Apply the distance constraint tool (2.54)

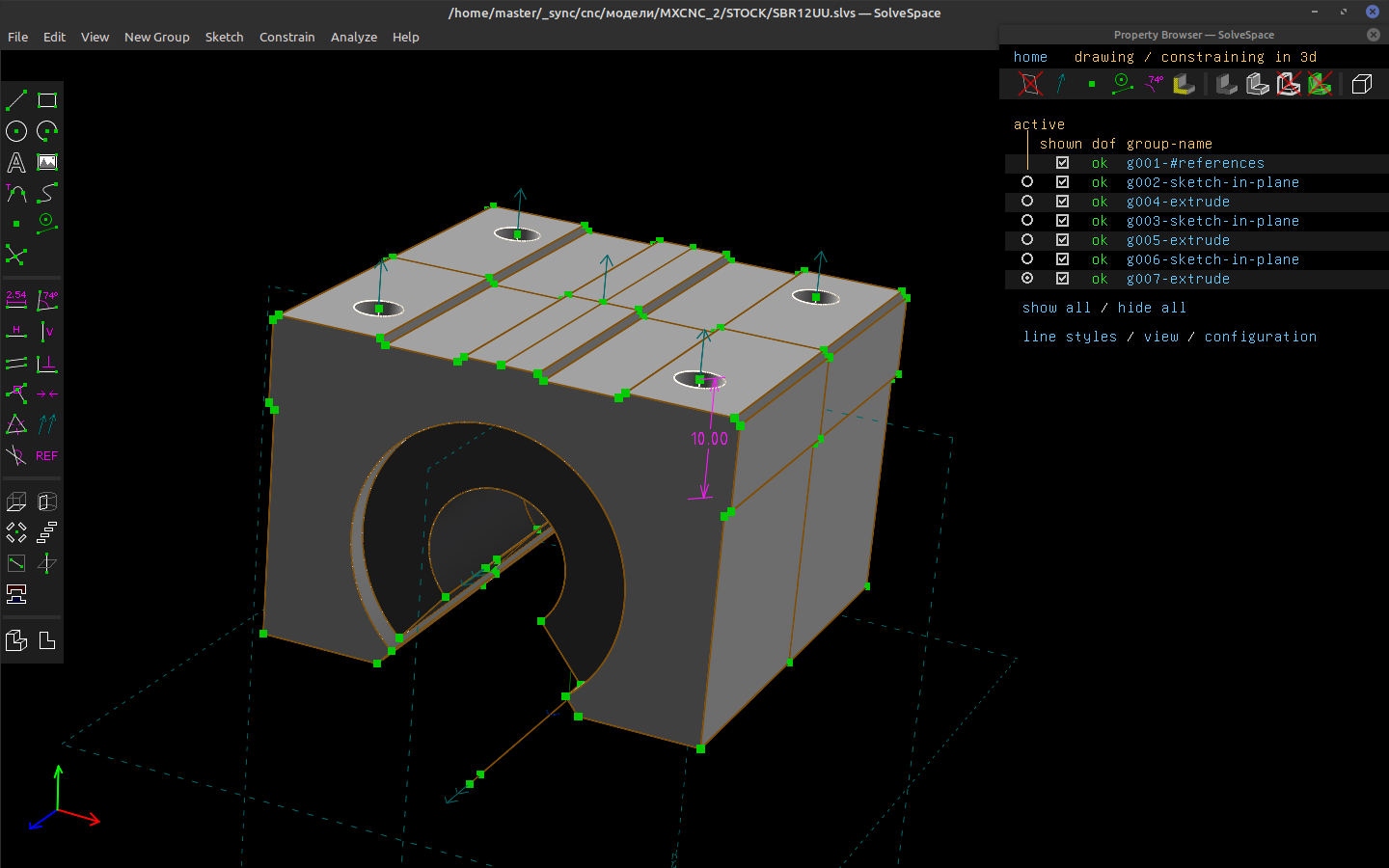click(16, 300)
